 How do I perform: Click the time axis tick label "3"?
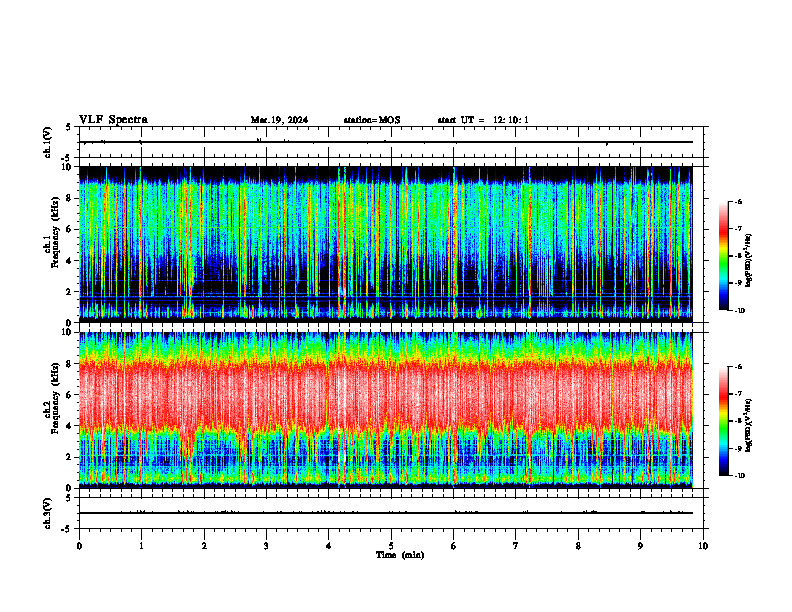[266, 546]
